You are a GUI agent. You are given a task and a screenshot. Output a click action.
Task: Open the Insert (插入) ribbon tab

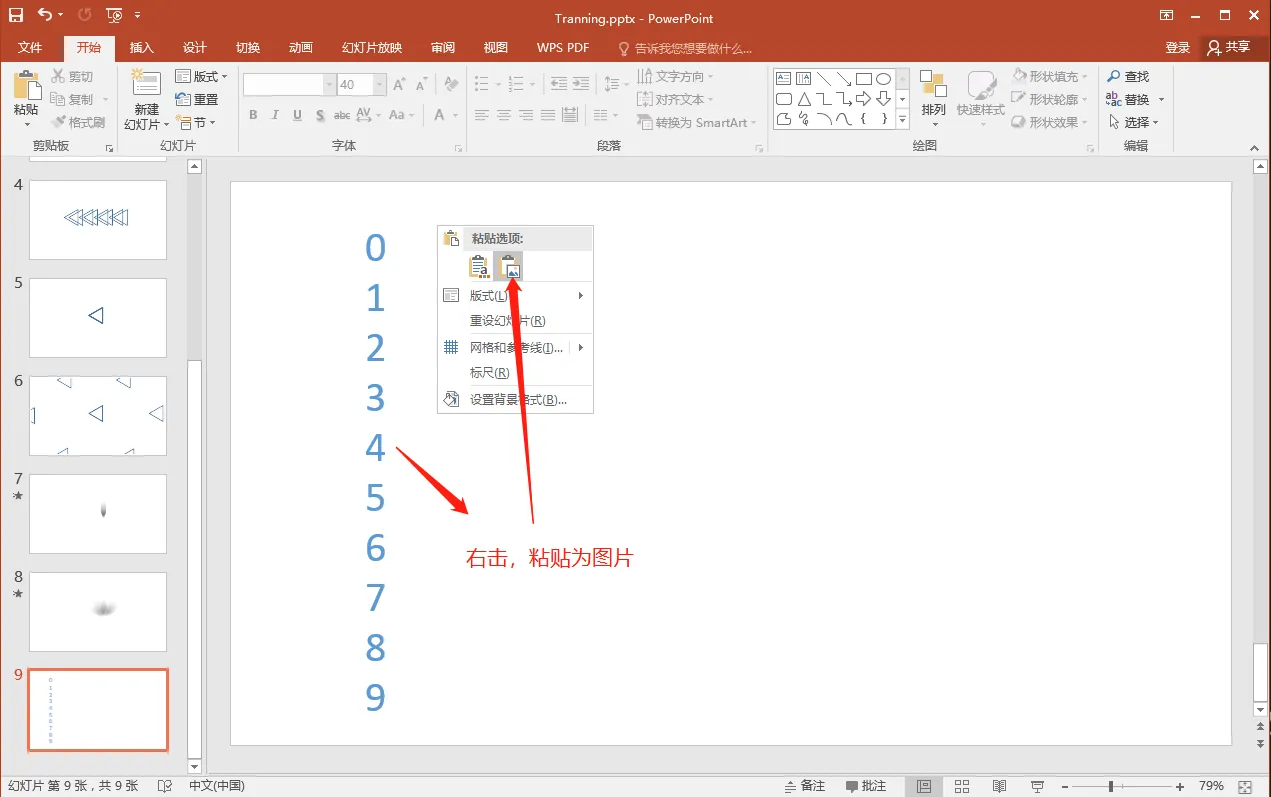[142, 48]
